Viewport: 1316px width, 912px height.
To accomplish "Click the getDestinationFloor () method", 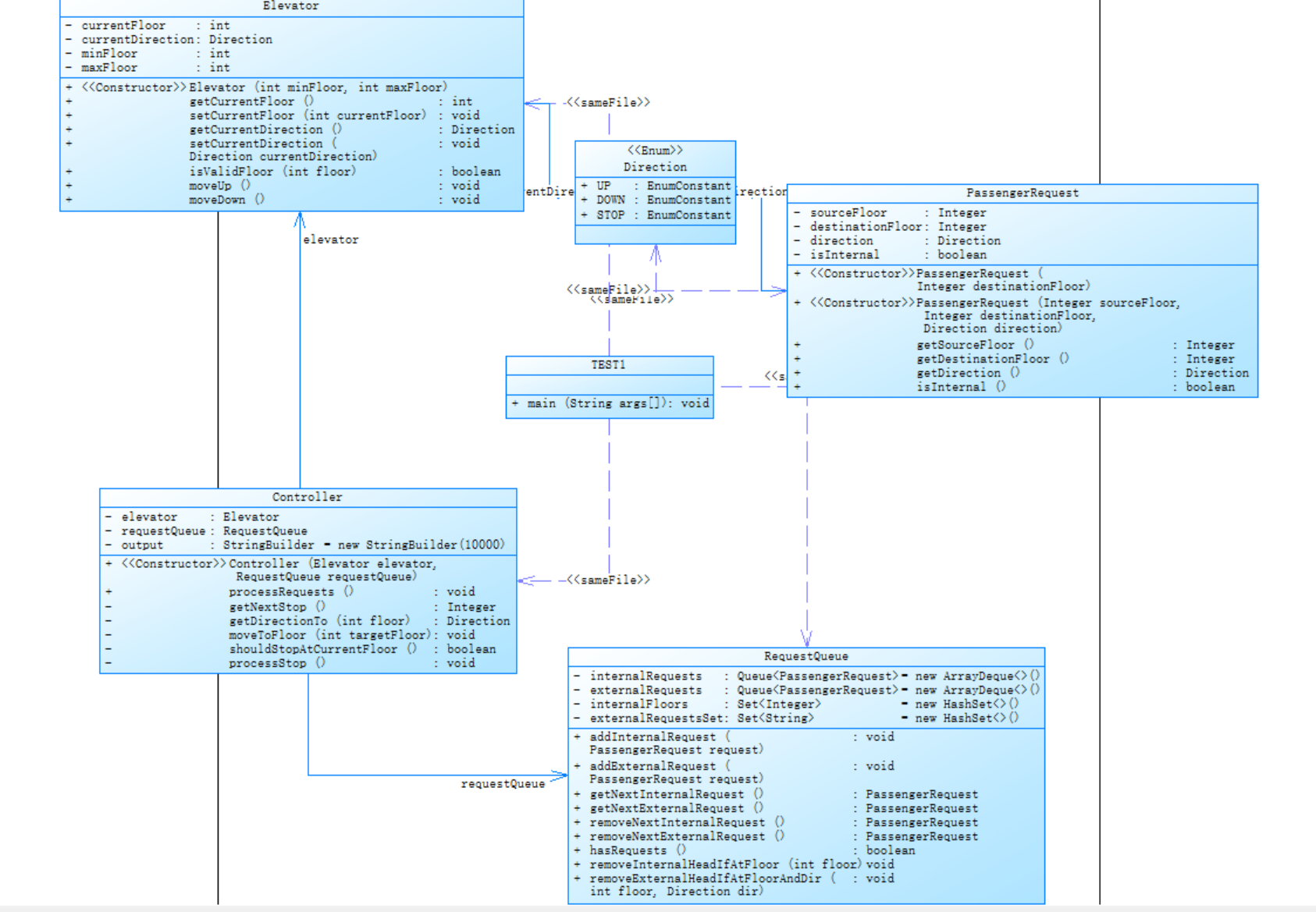I will point(1015,359).
